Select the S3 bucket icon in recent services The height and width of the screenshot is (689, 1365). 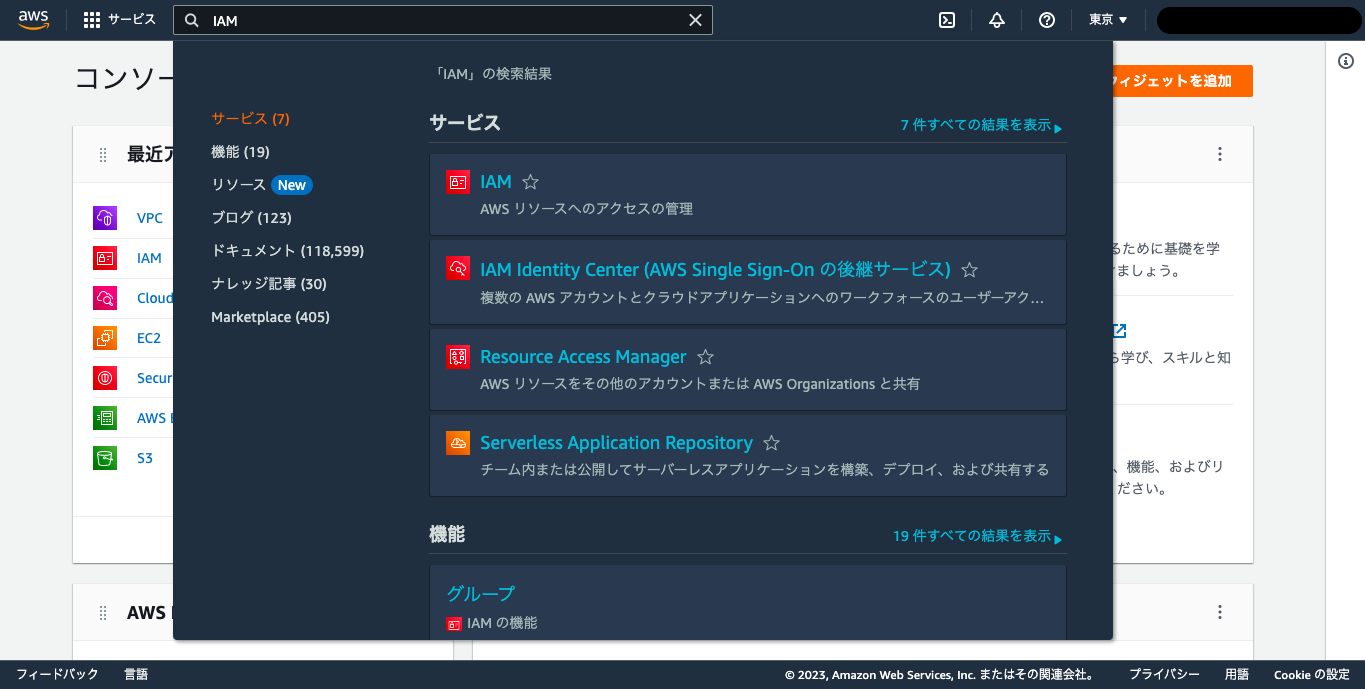coord(104,457)
